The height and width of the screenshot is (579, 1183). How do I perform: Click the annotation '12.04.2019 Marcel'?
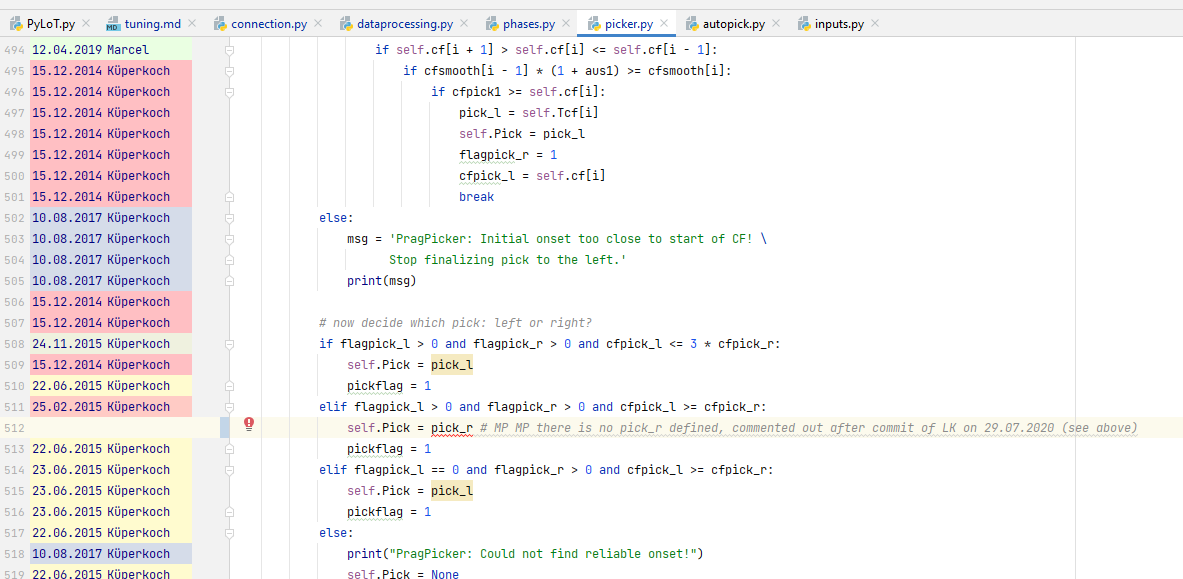pyautogui.click(x=90, y=50)
